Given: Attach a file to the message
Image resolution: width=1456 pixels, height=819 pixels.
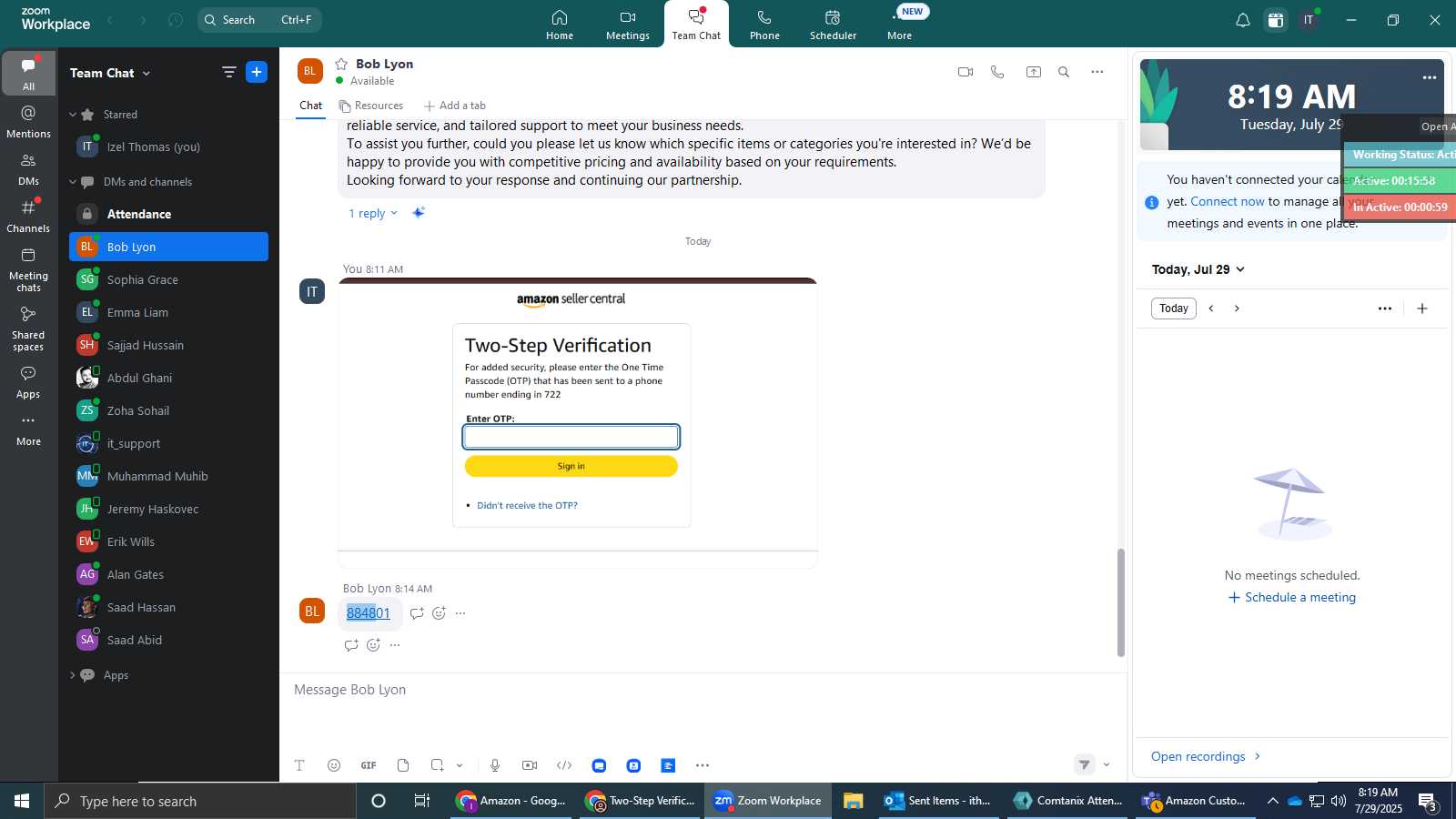Looking at the screenshot, I should [x=403, y=765].
